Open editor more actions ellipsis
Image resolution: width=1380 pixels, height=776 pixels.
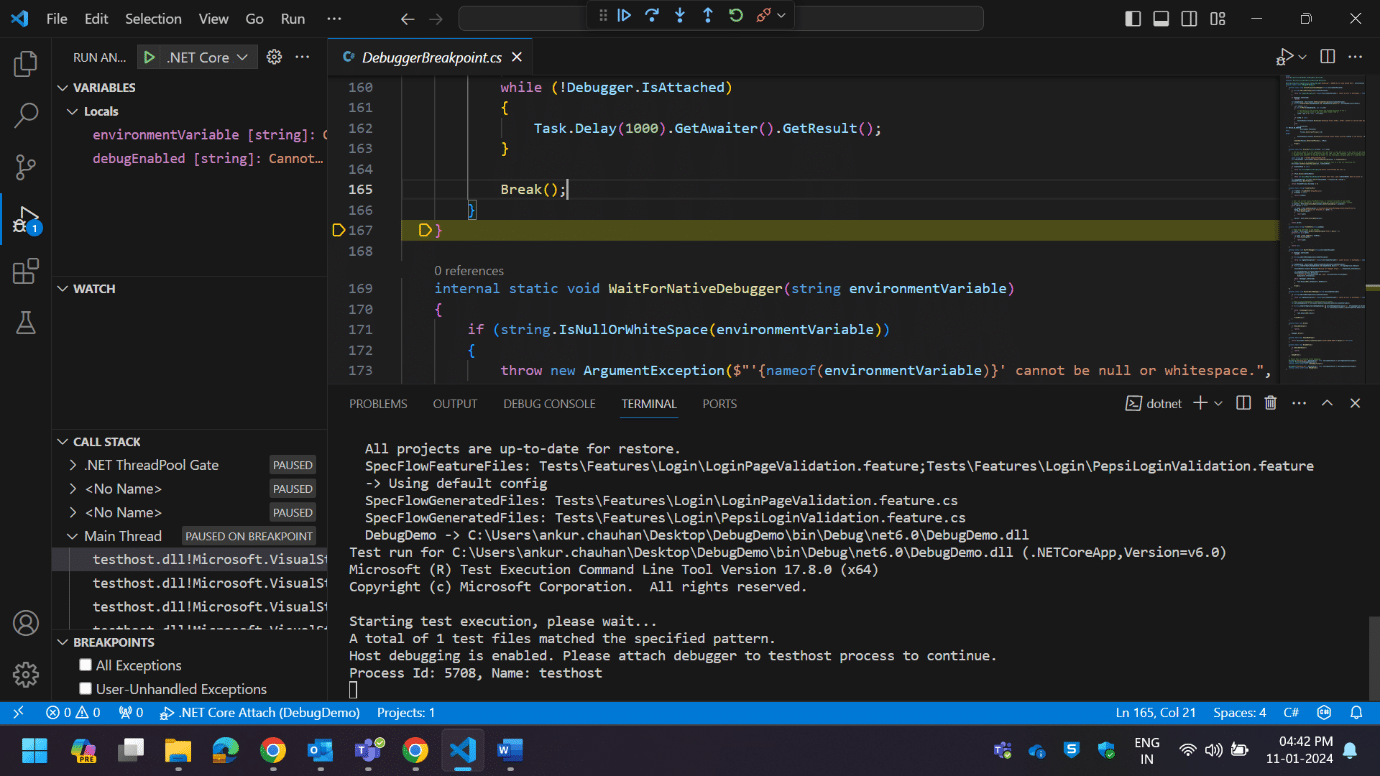coord(1355,57)
